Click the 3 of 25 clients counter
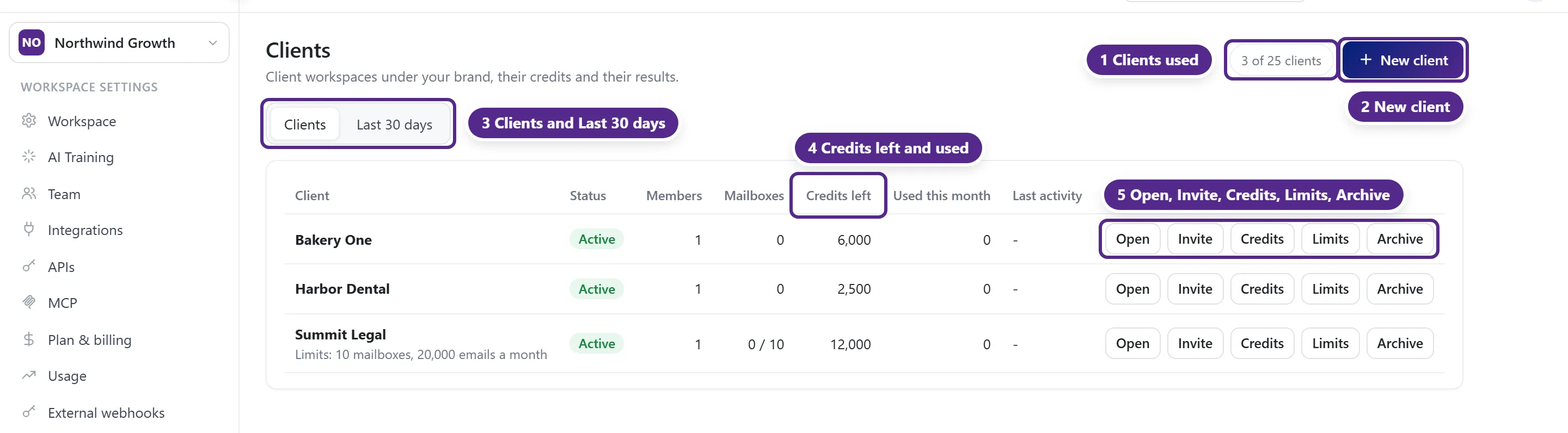 pyautogui.click(x=1281, y=60)
